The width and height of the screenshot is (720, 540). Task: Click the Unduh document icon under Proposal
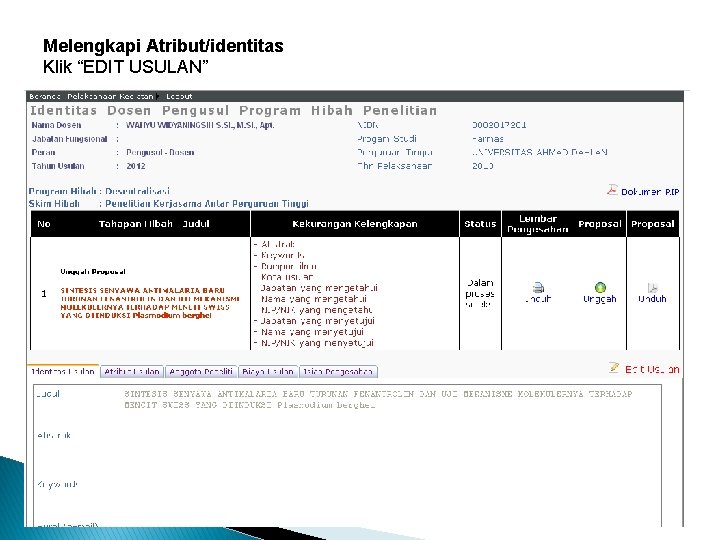pos(652,288)
